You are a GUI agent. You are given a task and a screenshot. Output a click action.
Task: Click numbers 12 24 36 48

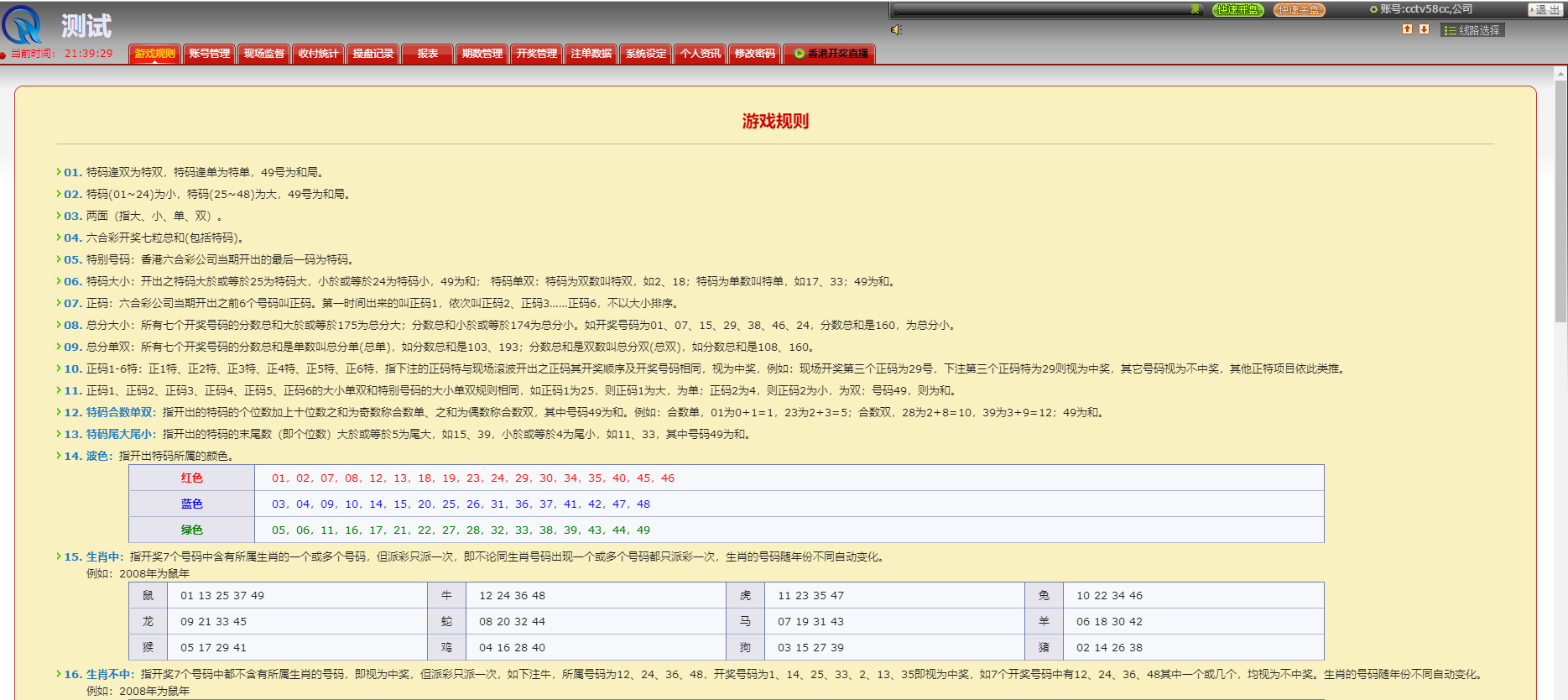[512, 595]
